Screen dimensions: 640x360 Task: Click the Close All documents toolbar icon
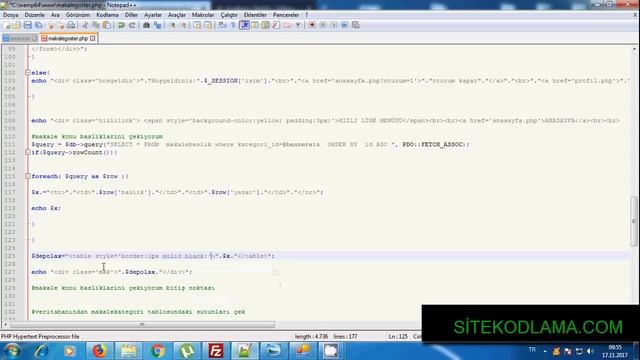click(x=60, y=25)
